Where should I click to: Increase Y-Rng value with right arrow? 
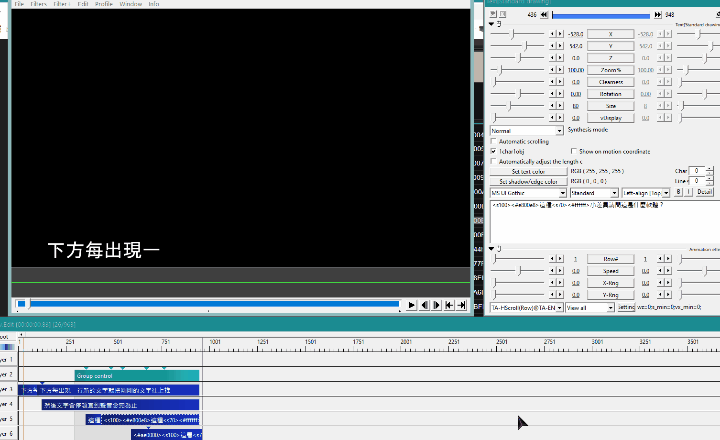pyautogui.click(x=560, y=295)
